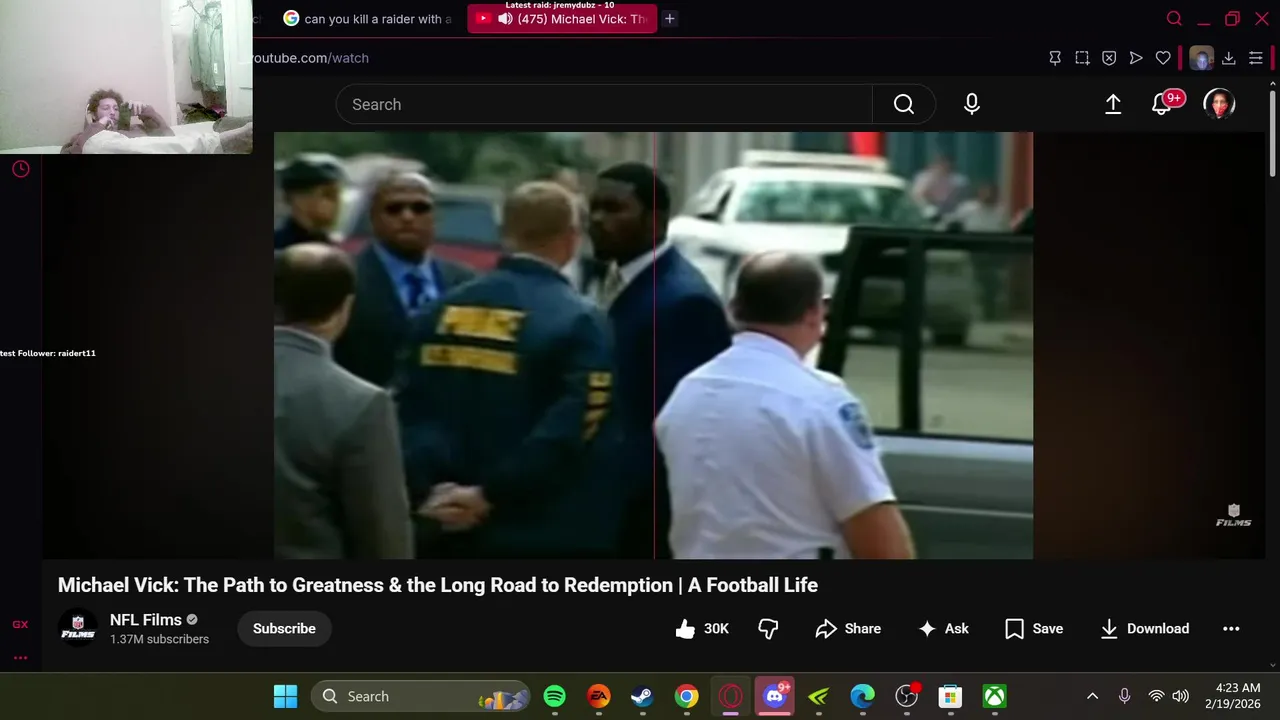Click the video player to pause

tap(653, 345)
